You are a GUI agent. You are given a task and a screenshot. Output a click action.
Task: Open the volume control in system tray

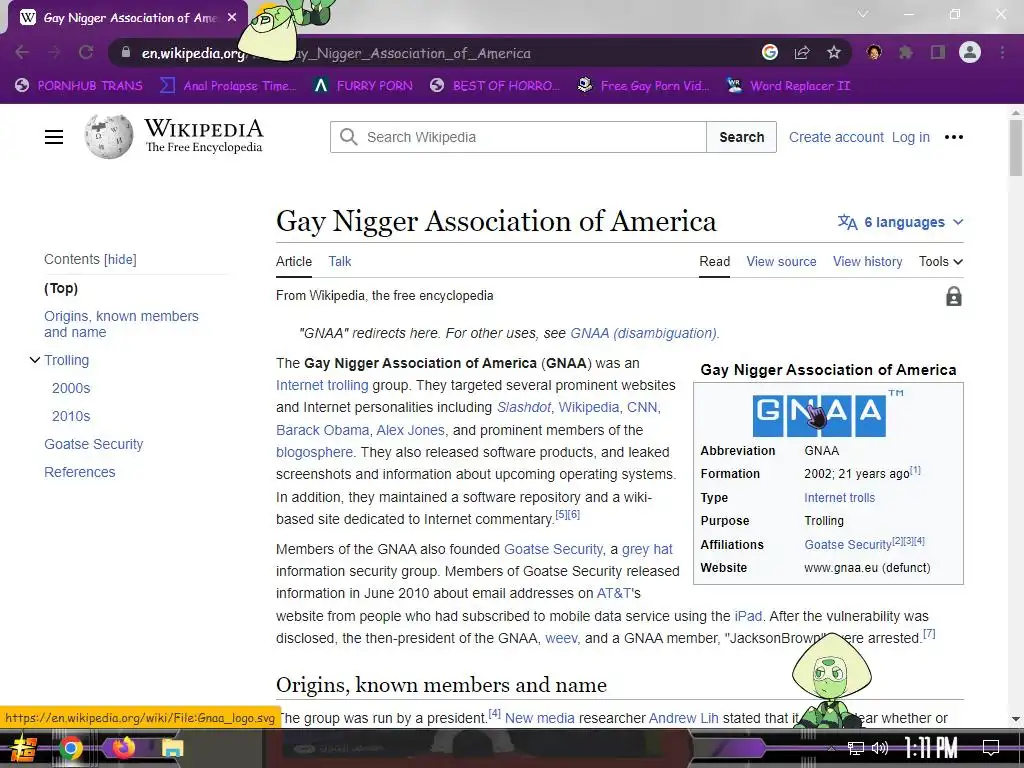click(x=880, y=748)
